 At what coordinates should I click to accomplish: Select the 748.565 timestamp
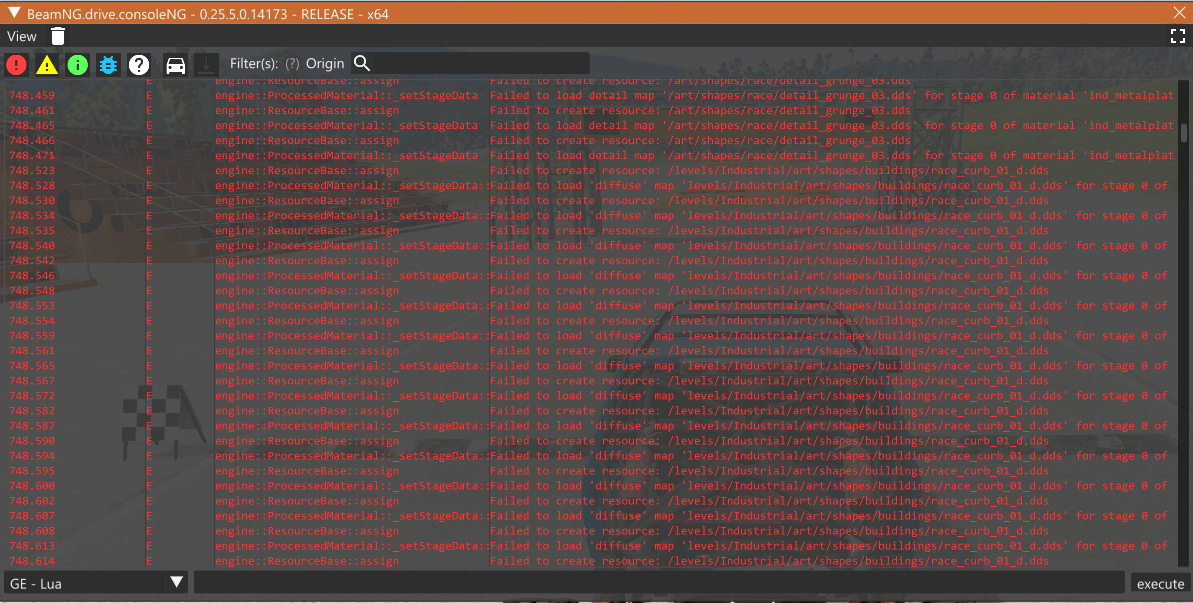coord(32,366)
